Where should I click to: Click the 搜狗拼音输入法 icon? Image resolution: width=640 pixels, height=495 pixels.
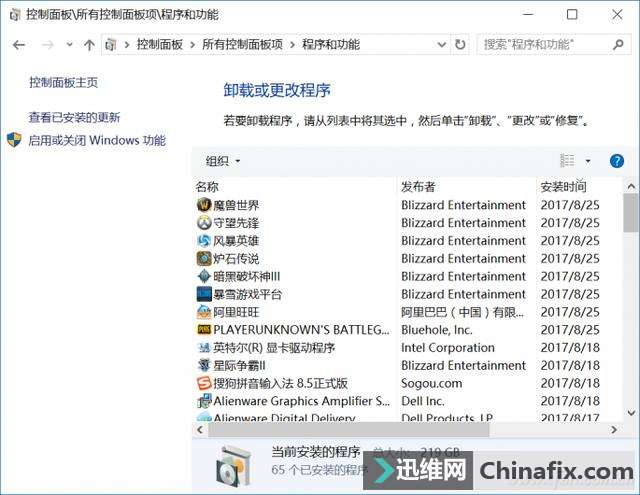pyautogui.click(x=204, y=383)
